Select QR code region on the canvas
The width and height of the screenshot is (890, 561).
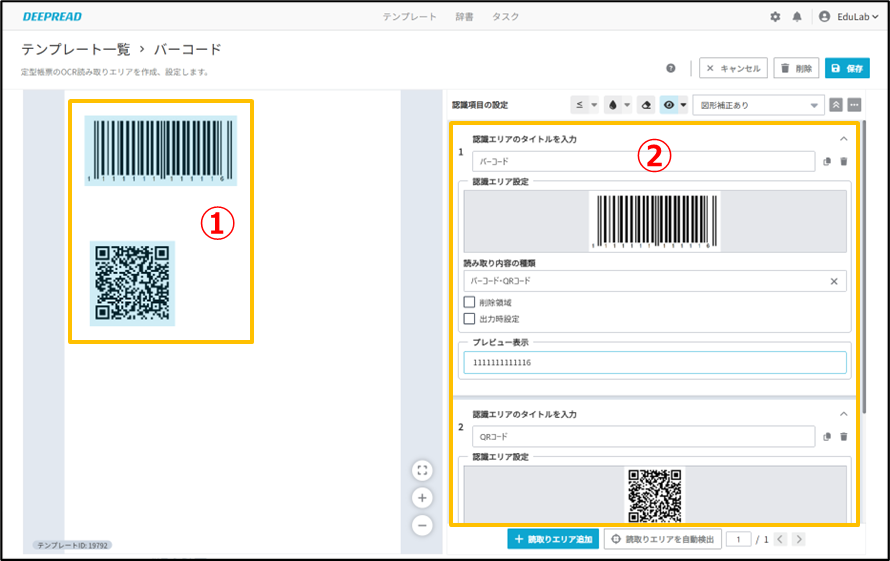click(132, 283)
